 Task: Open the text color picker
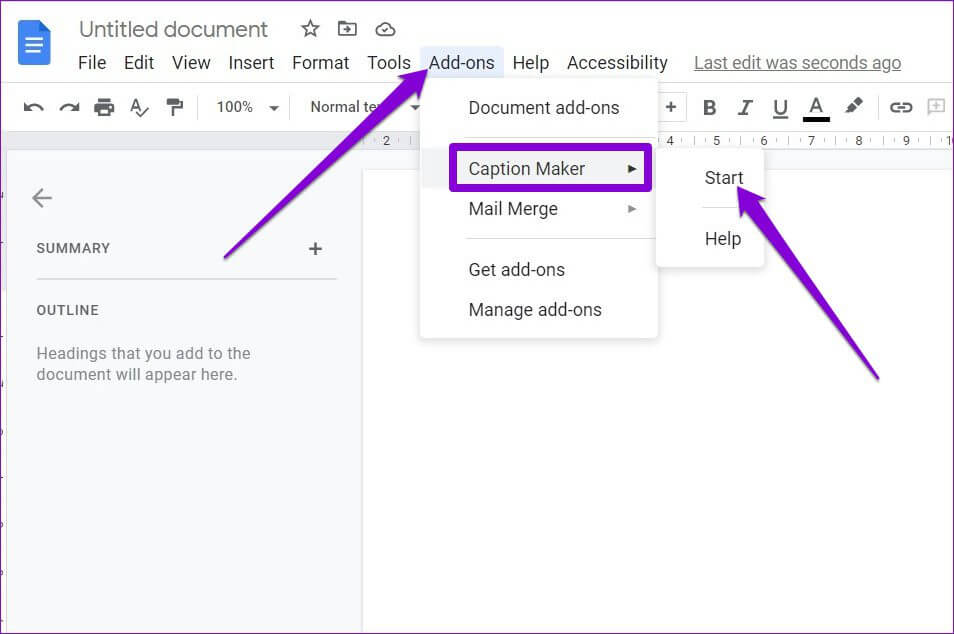pos(816,110)
